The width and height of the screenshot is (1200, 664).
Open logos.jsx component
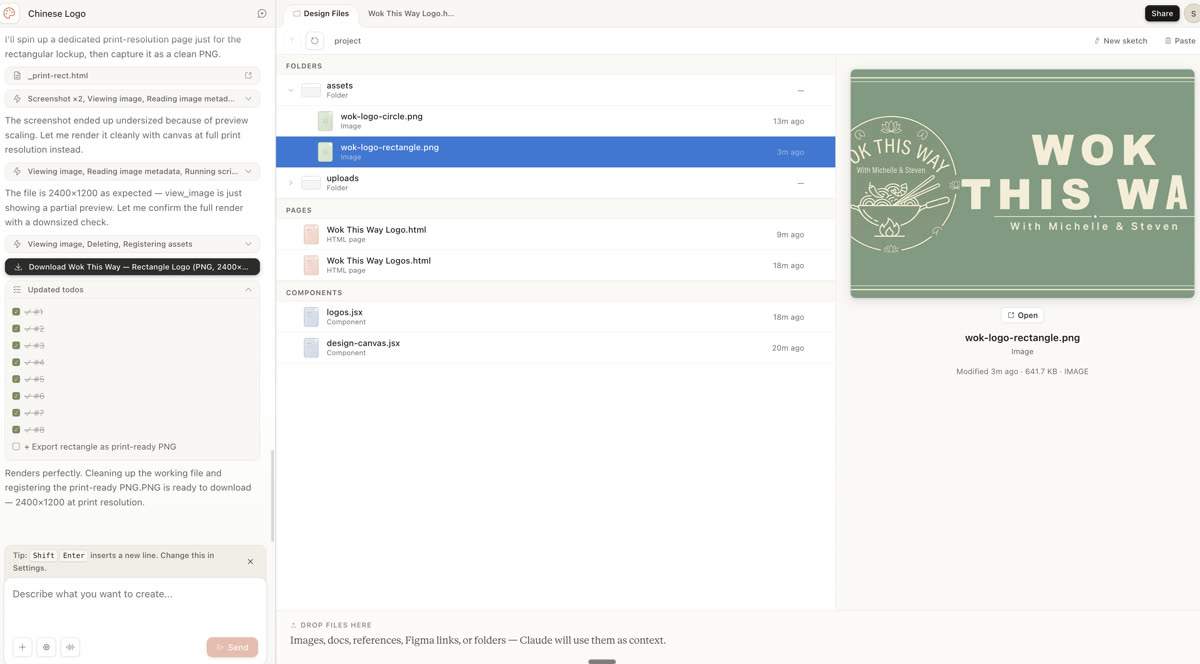click(555, 317)
